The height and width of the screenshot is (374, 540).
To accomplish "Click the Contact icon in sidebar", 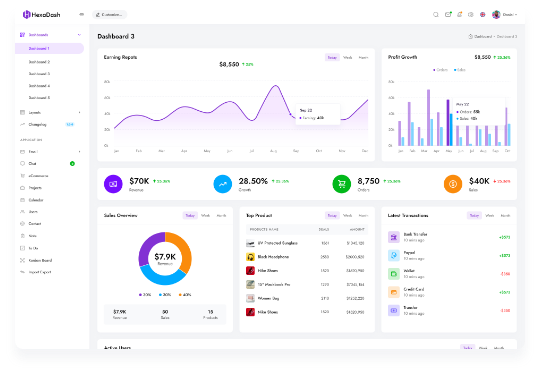I will coord(22,224).
